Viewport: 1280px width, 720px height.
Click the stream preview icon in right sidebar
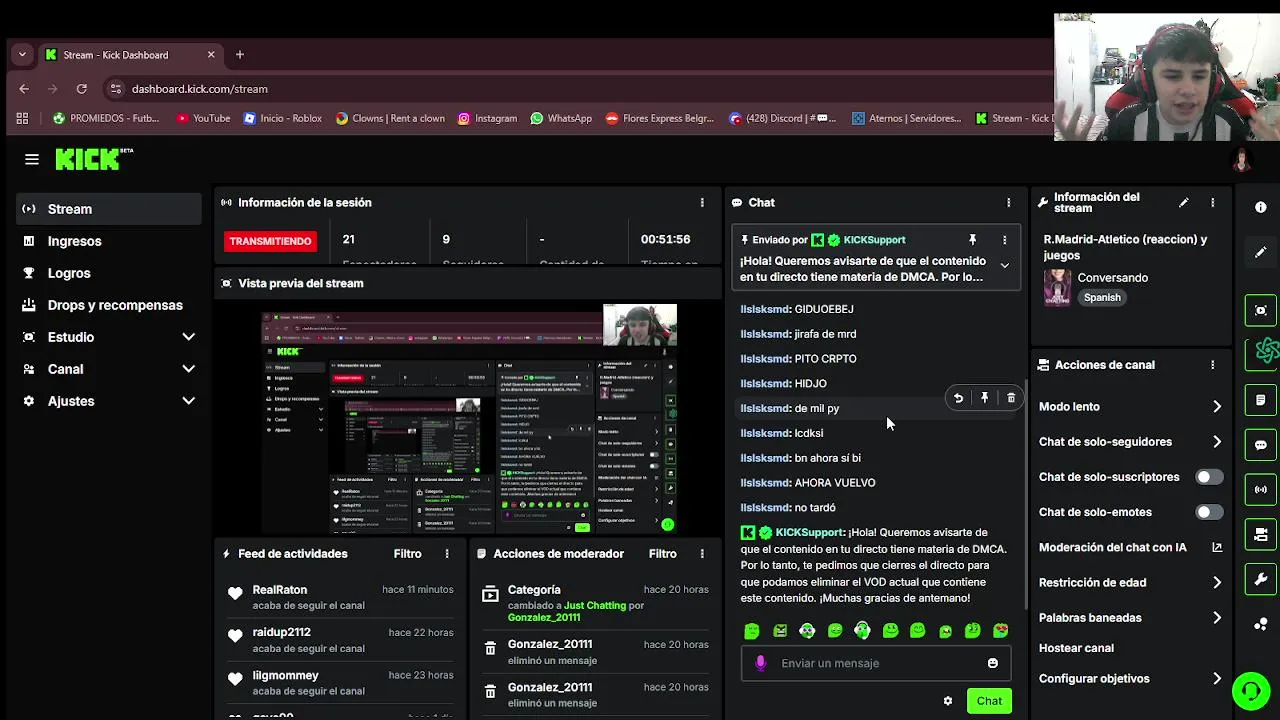pyautogui.click(x=1261, y=310)
